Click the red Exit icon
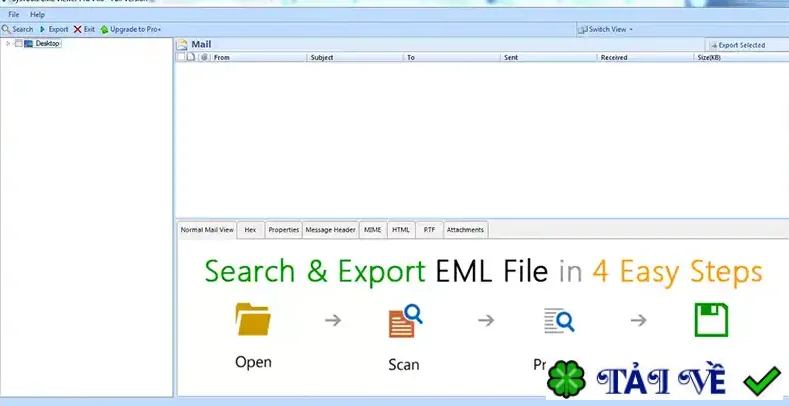 [x=77, y=29]
